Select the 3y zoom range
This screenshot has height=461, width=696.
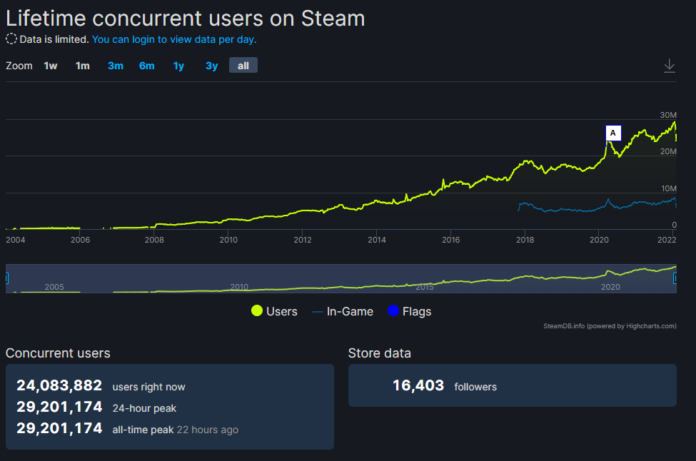click(x=211, y=66)
